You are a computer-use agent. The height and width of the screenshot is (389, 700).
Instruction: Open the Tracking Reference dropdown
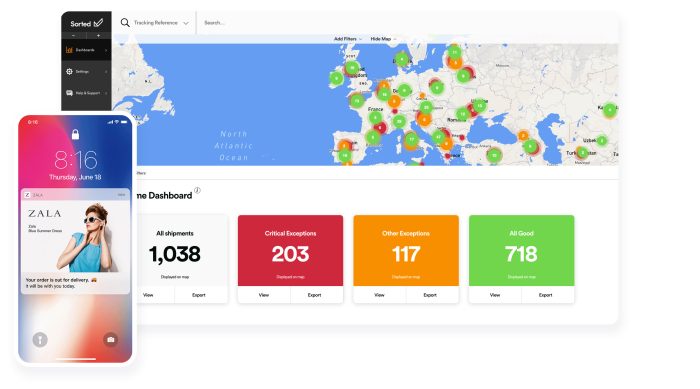161,22
